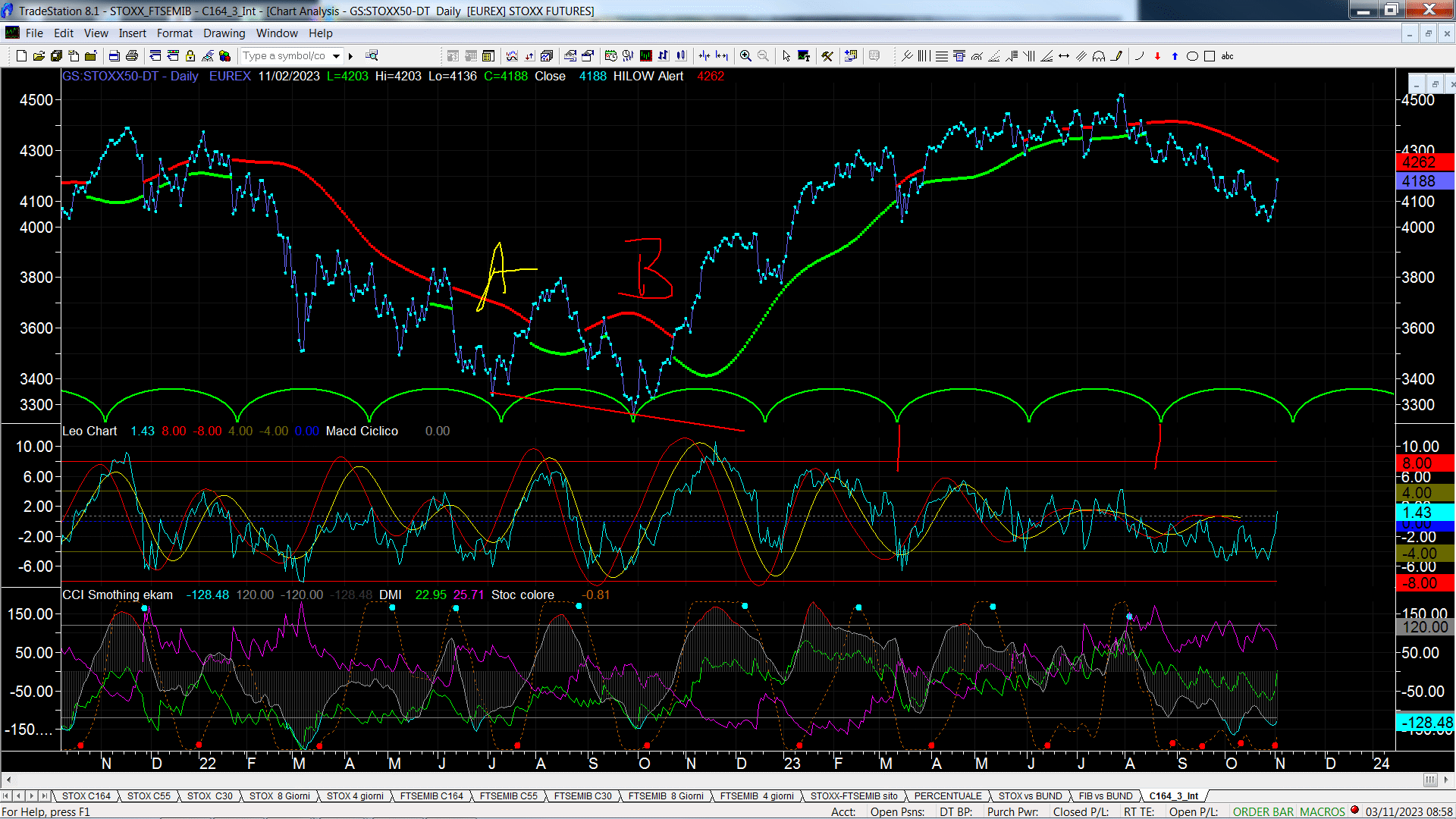Open the Drawing menu
Image resolution: width=1456 pixels, height=819 pixels.
(x=224, y=33)
